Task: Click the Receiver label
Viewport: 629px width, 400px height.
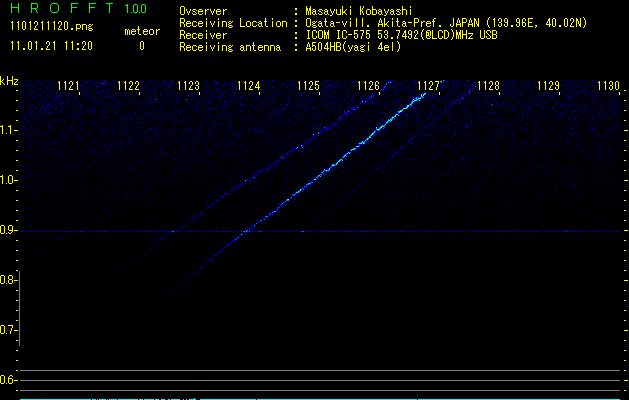Action: tap(203, 35)
